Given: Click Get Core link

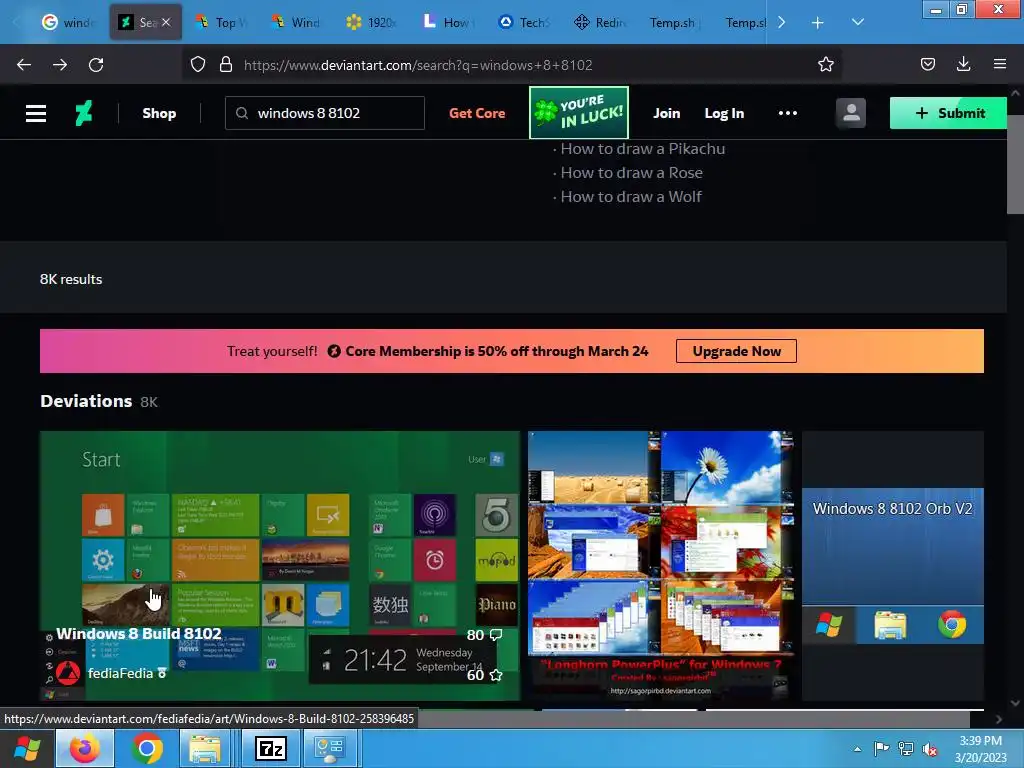Looking at the screenshot, I should 477,113.
